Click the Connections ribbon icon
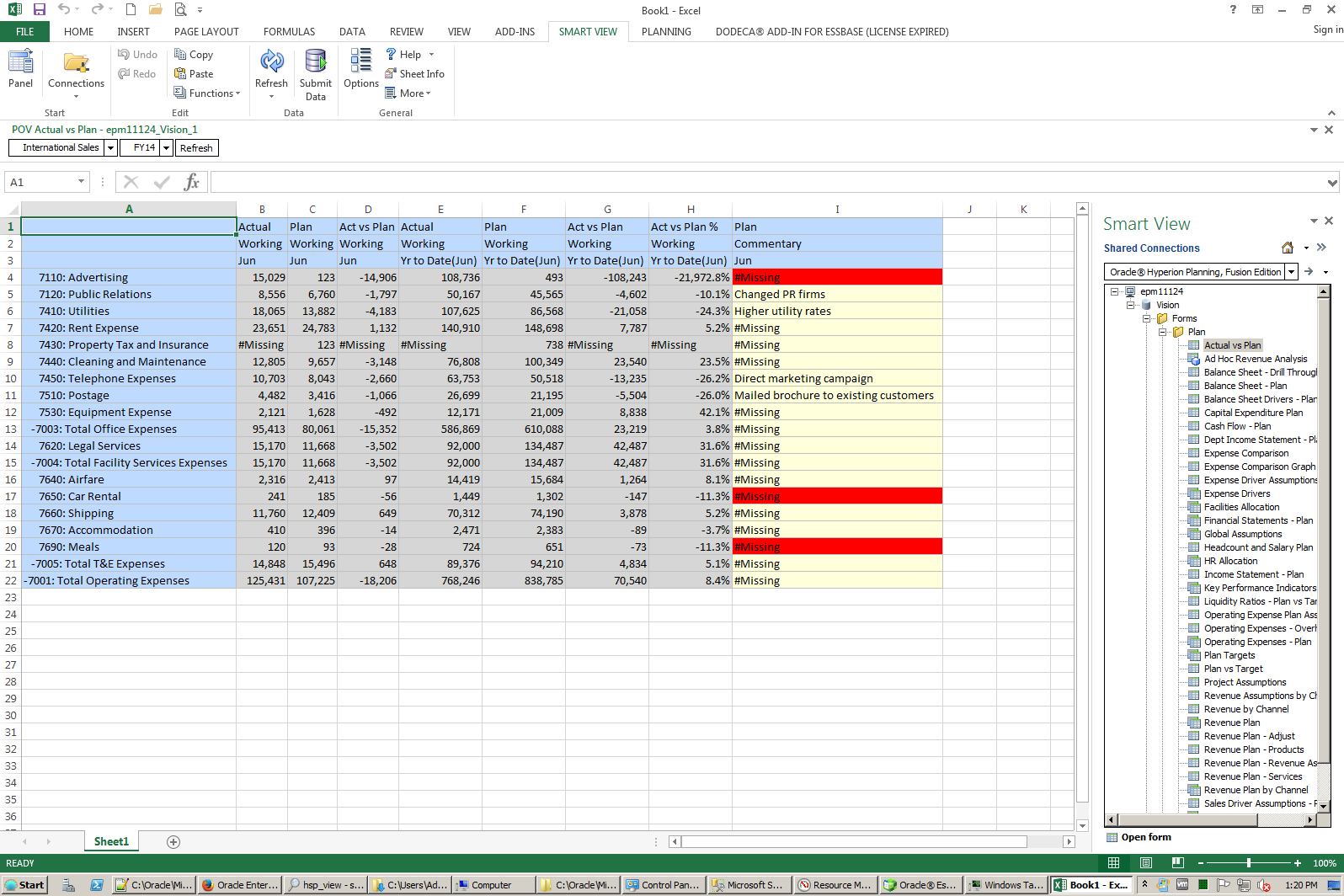Image resolution: width=1344 pixels, height=896 pixels. pyautogui.click(x=76, y=69)
